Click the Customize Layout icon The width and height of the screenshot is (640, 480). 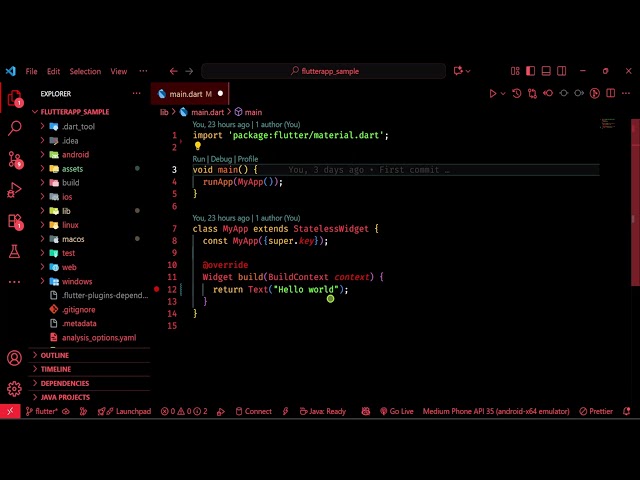pos(515,71)
